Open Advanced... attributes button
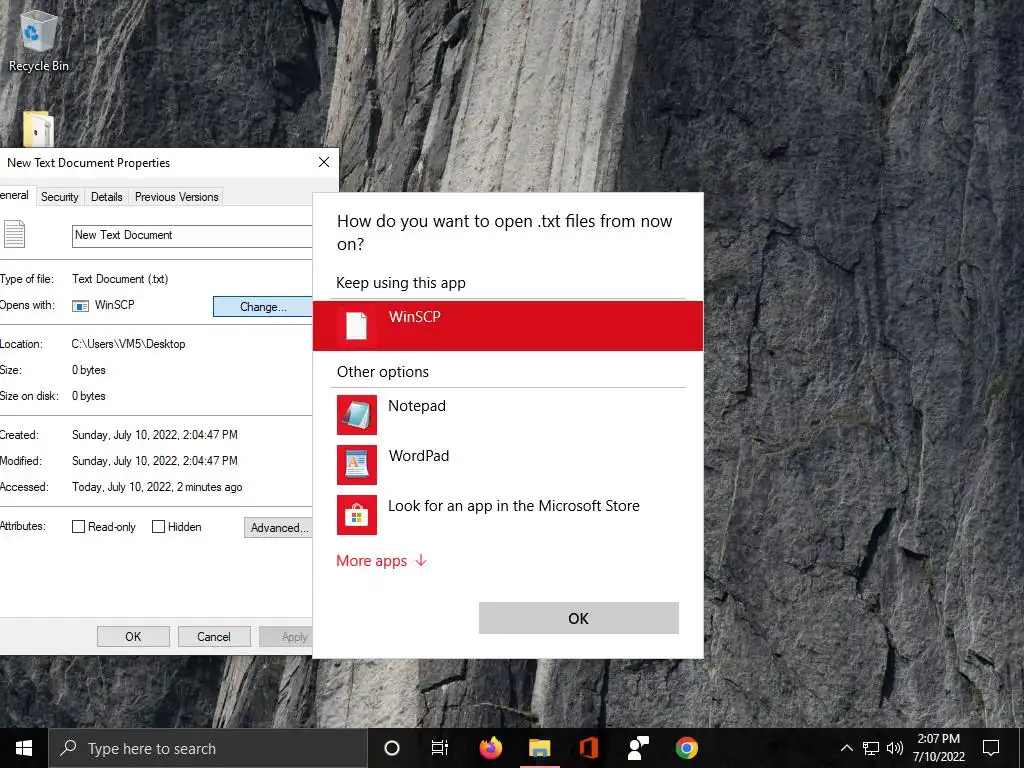The image size is (1024, 768). pos(279,528)
